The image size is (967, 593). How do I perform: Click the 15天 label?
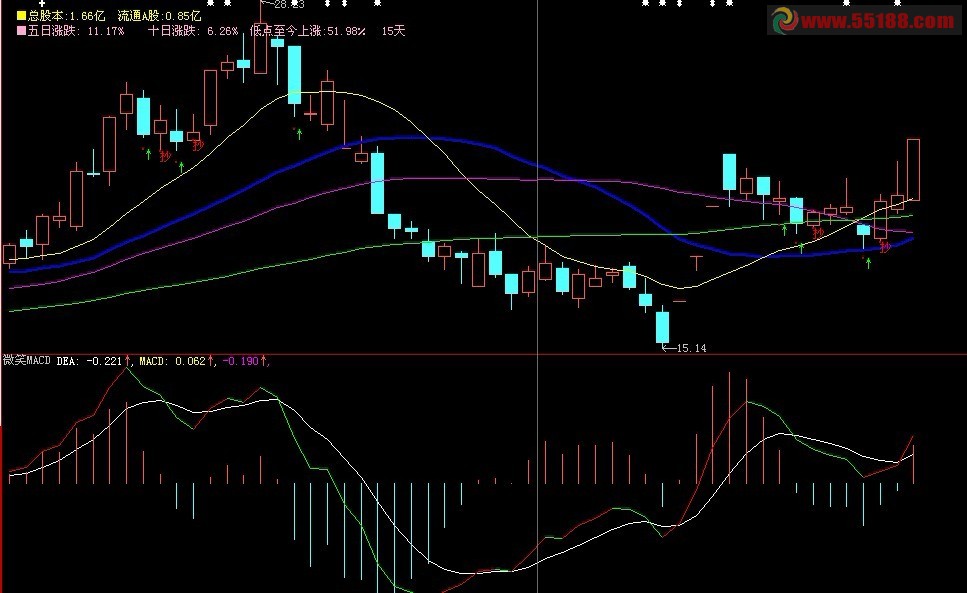[393, 31]
